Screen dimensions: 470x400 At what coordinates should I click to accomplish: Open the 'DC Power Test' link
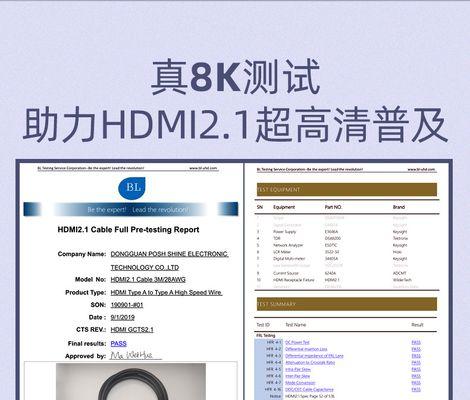click(297, 342)
